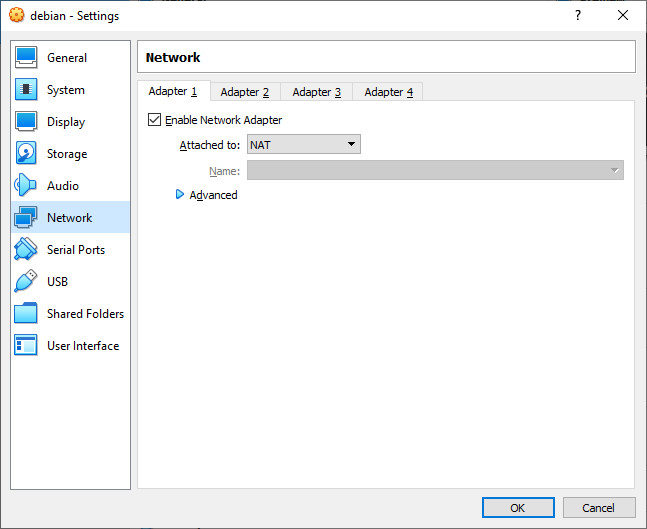Go to Shared Folders settings label
This screenshot has height=529, width=647.
pos(85,314)
